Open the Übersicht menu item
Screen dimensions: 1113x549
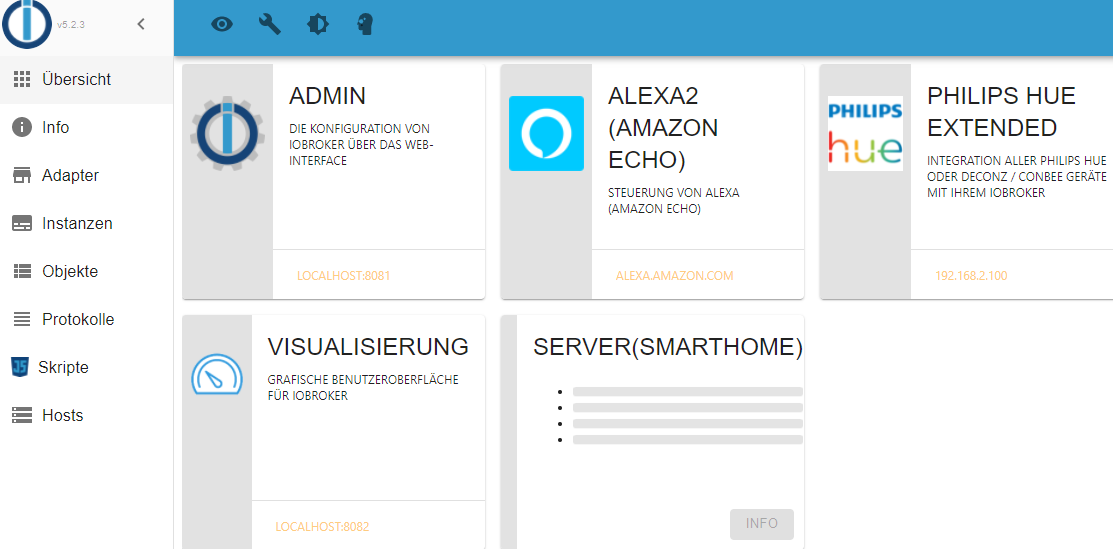(87, 80)
